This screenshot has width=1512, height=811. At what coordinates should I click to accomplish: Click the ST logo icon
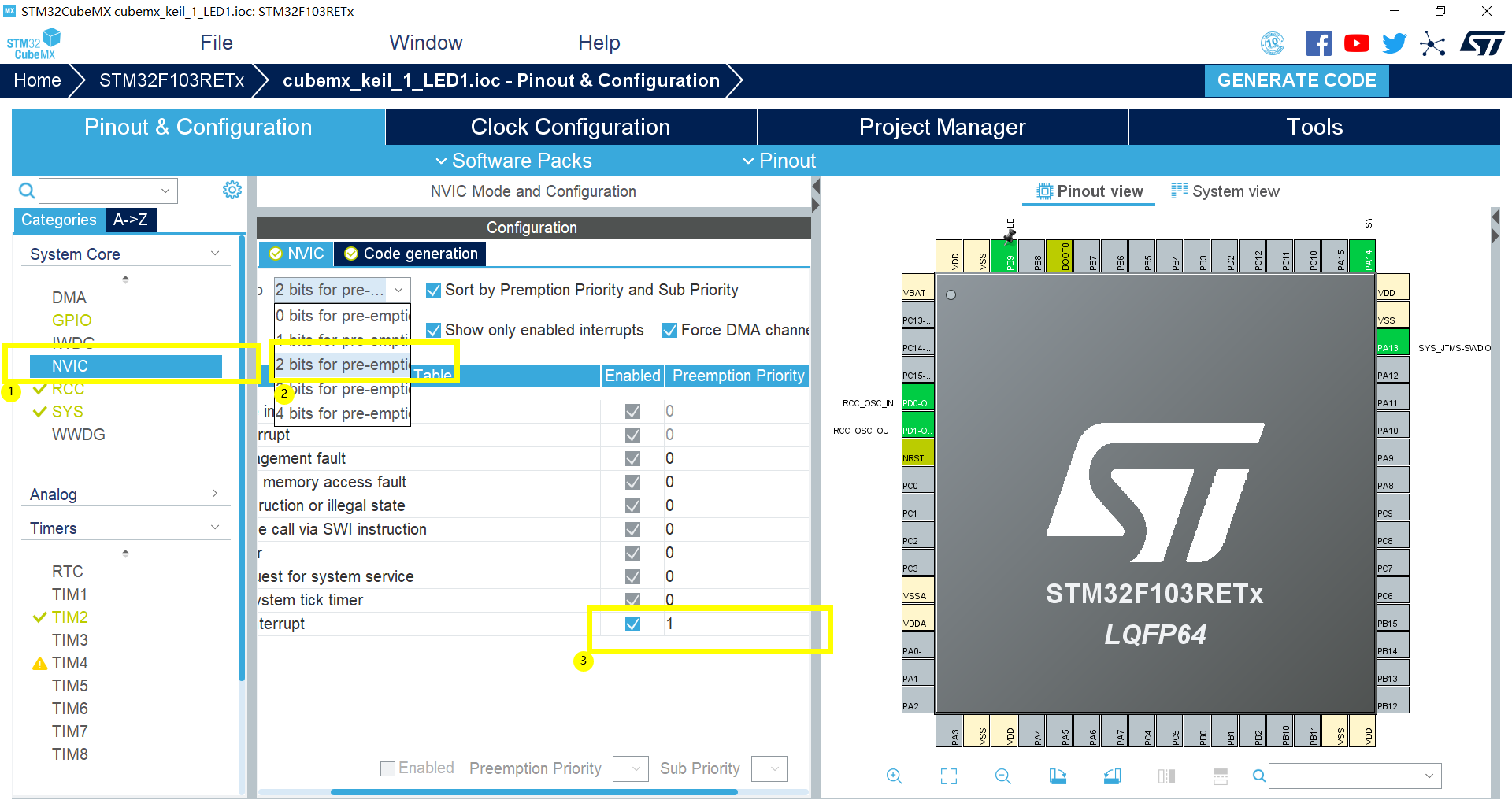coord(1482,43)
